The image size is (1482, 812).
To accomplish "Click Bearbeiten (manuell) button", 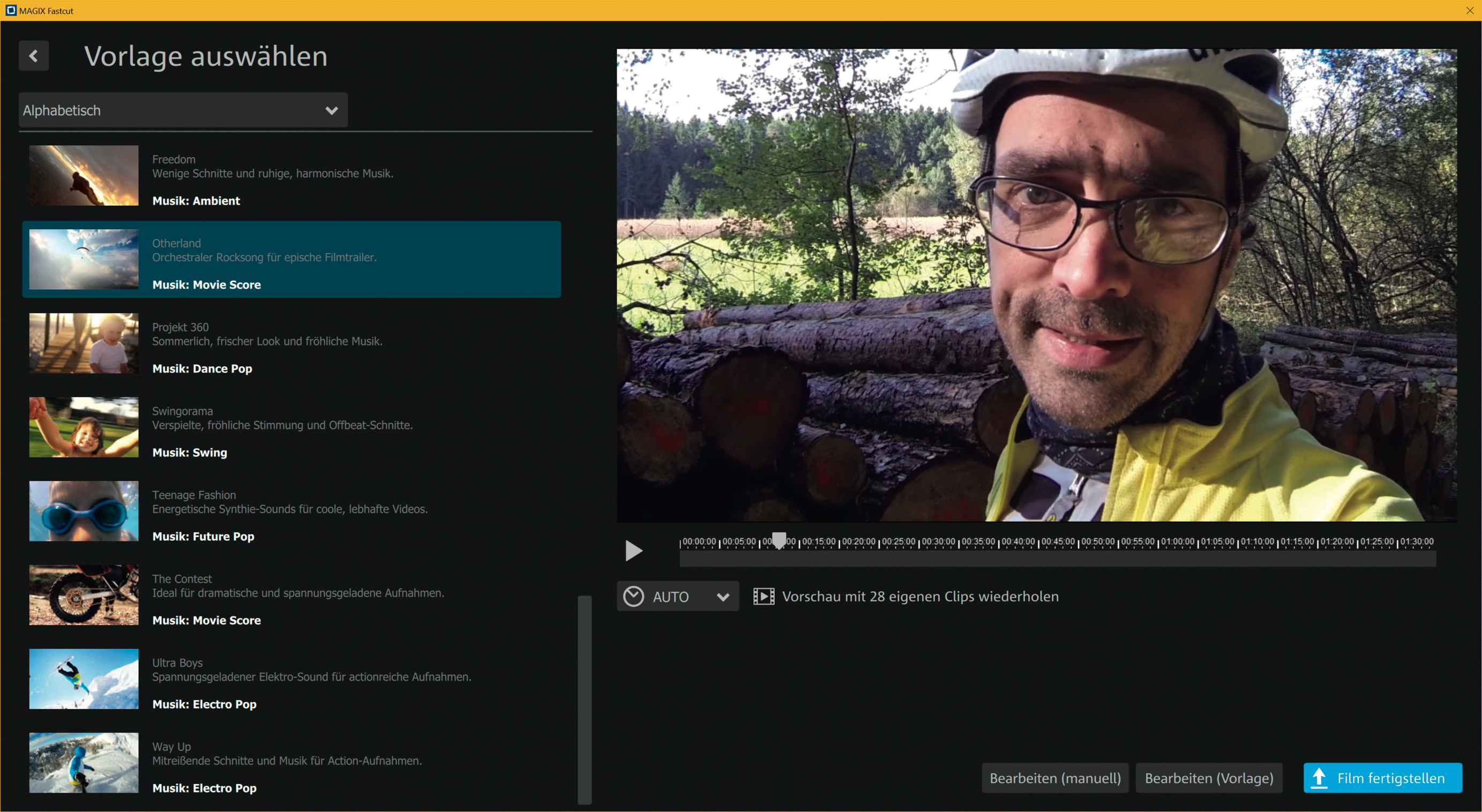I will click(1054, 778).
